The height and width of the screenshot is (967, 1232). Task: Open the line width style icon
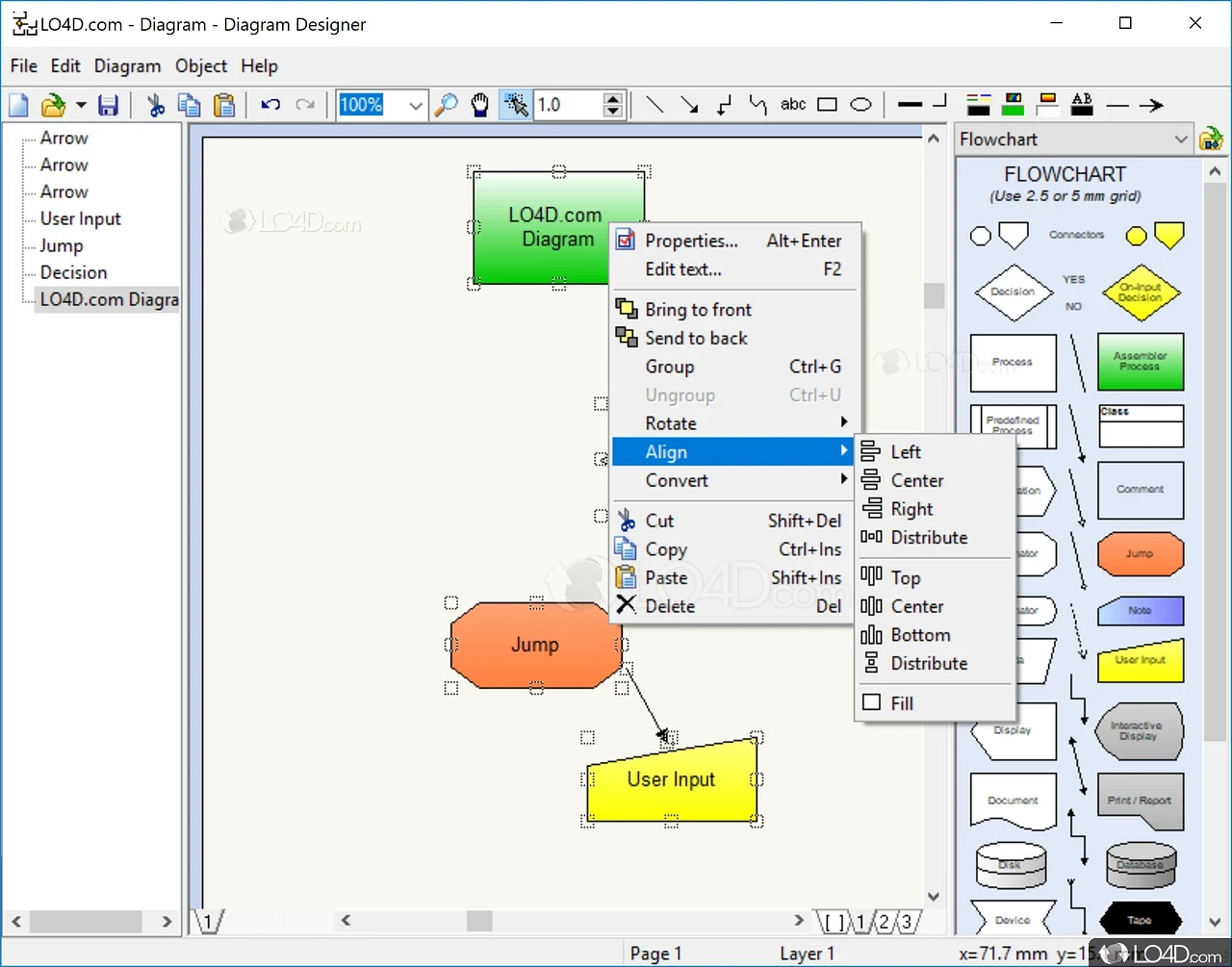910,105
